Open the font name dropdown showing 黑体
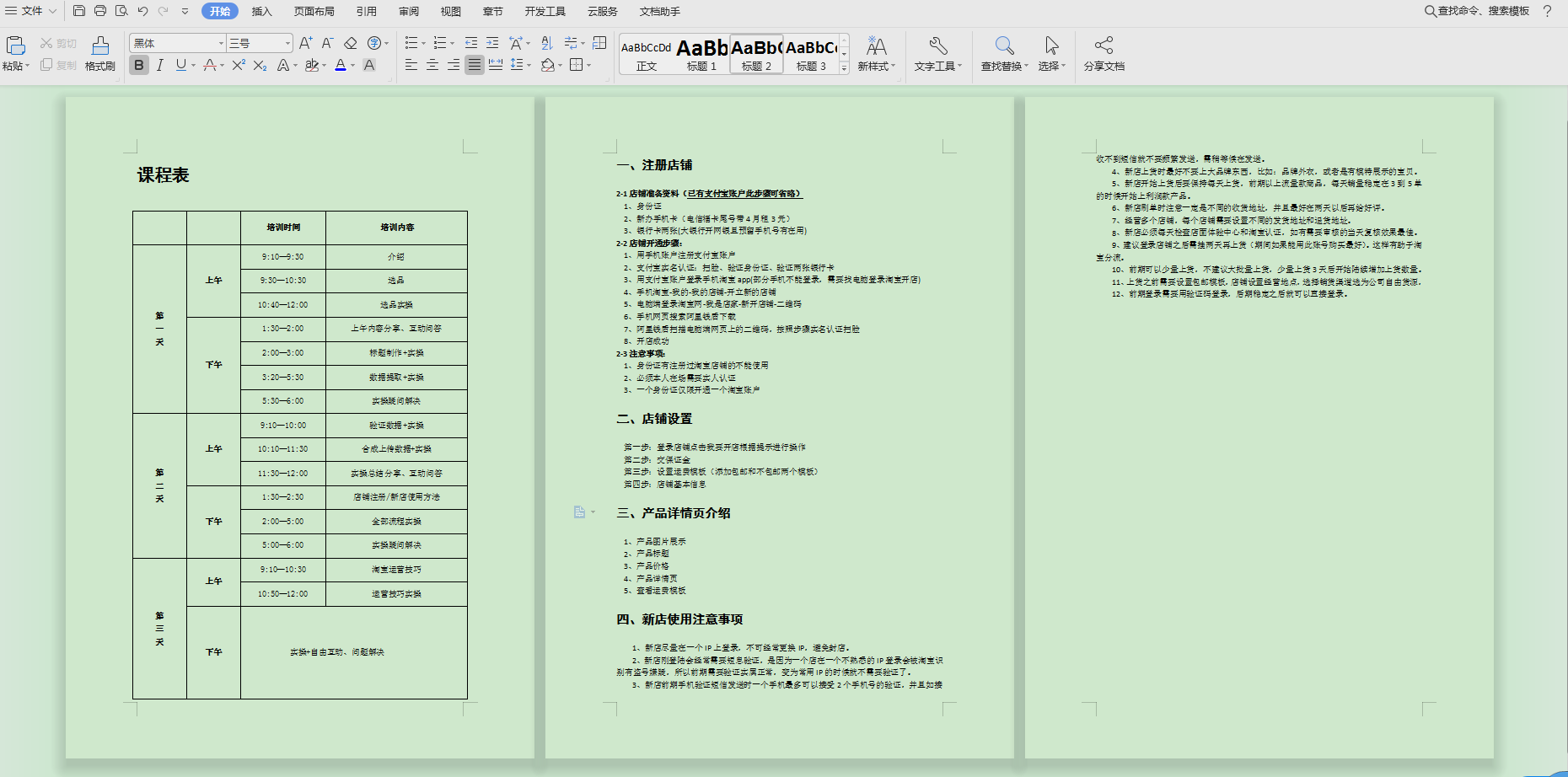 click(x=221, y=43)
